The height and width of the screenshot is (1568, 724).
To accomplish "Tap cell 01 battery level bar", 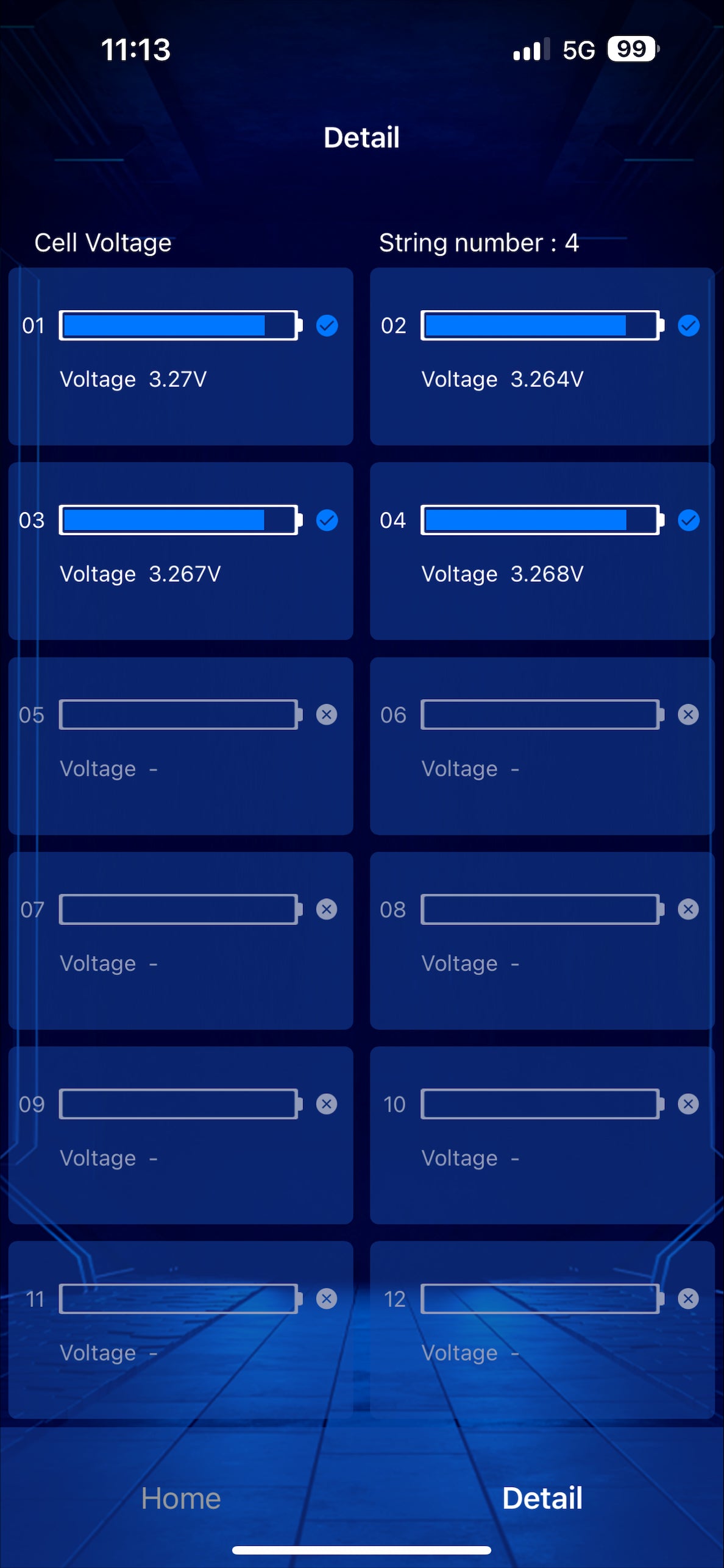I will (179, 325).
